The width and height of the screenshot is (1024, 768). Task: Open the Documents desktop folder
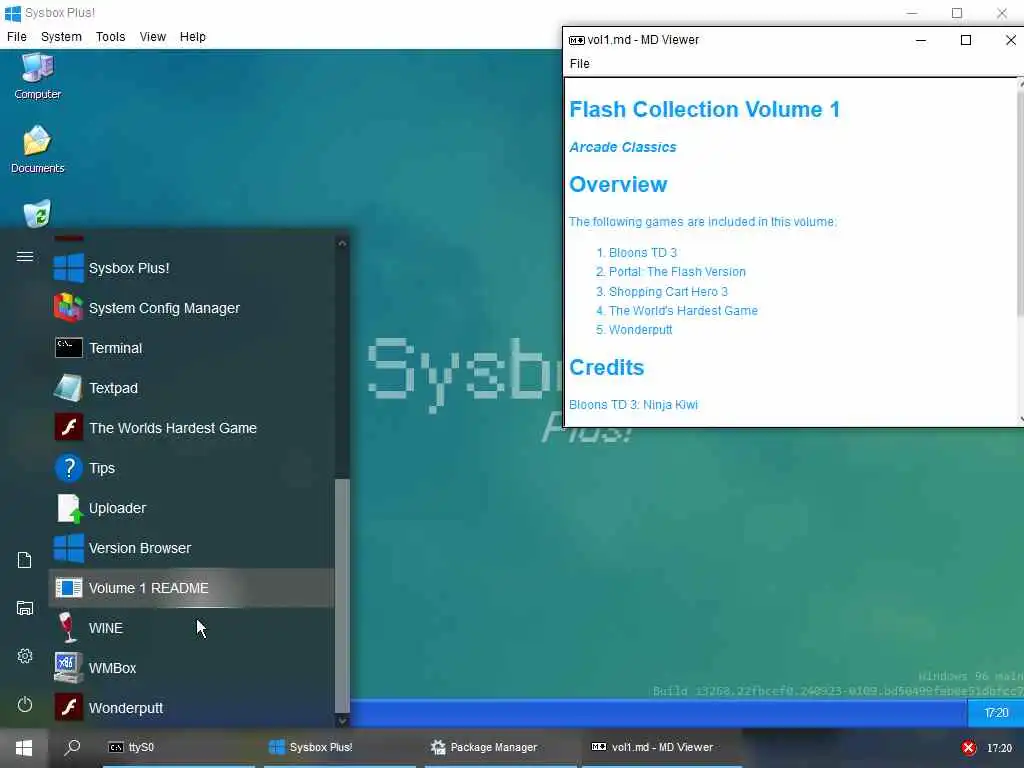click(38, 150)
